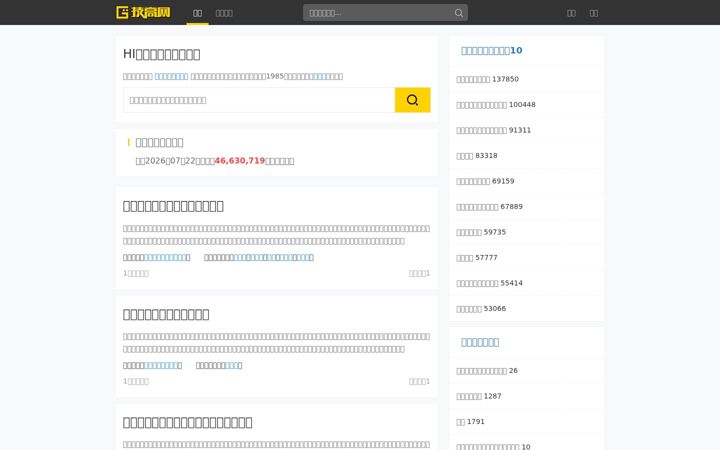
Task: Open the sidebar row with count 26
Action: pyautogui.click(x=526, y=371)
